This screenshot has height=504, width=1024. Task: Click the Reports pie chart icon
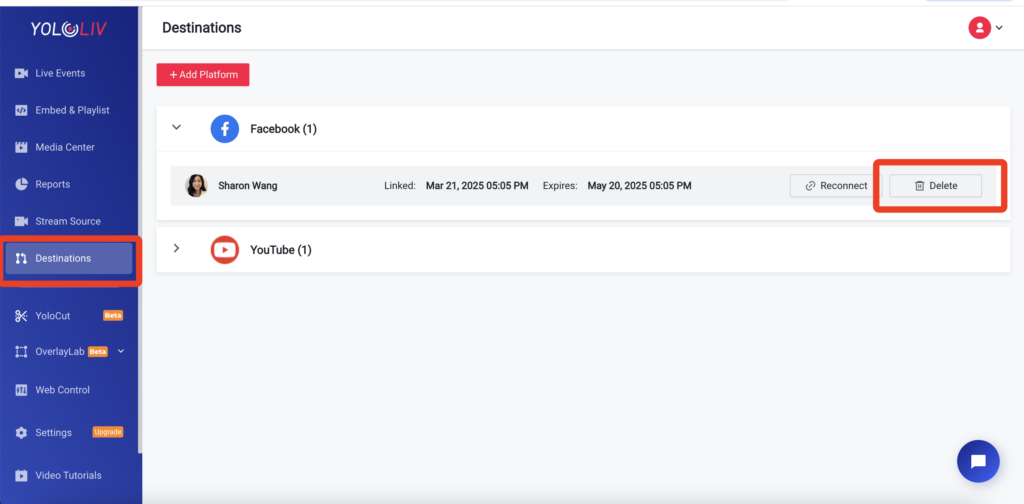tap(21, 184)
